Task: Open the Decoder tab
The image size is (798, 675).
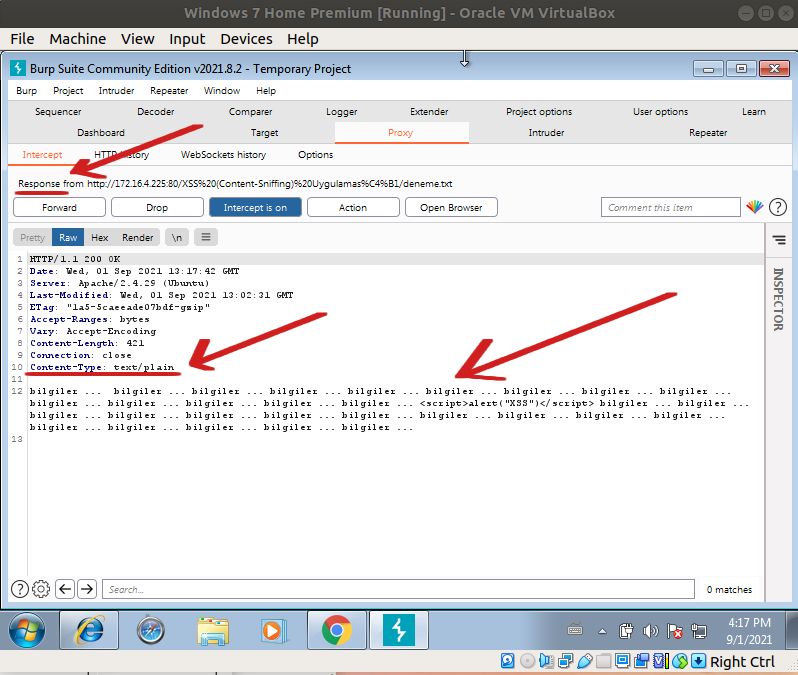Action: 156,111
